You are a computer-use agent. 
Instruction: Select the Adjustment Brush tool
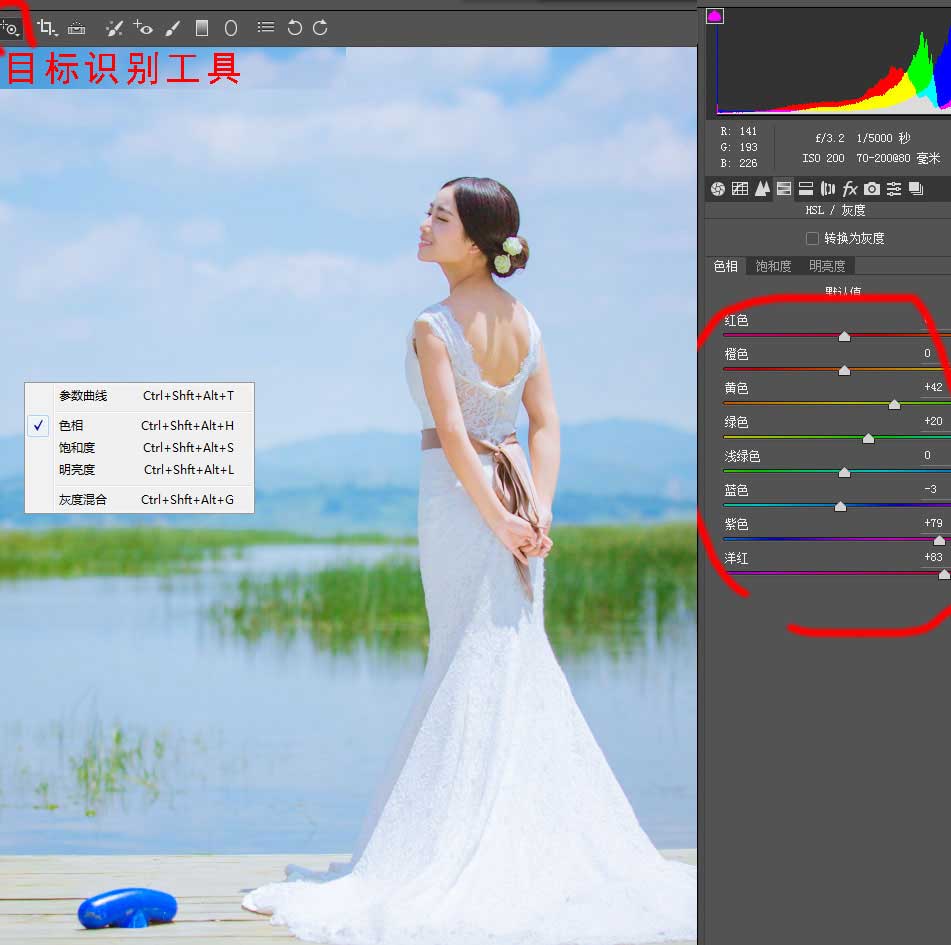coord(172,28)
